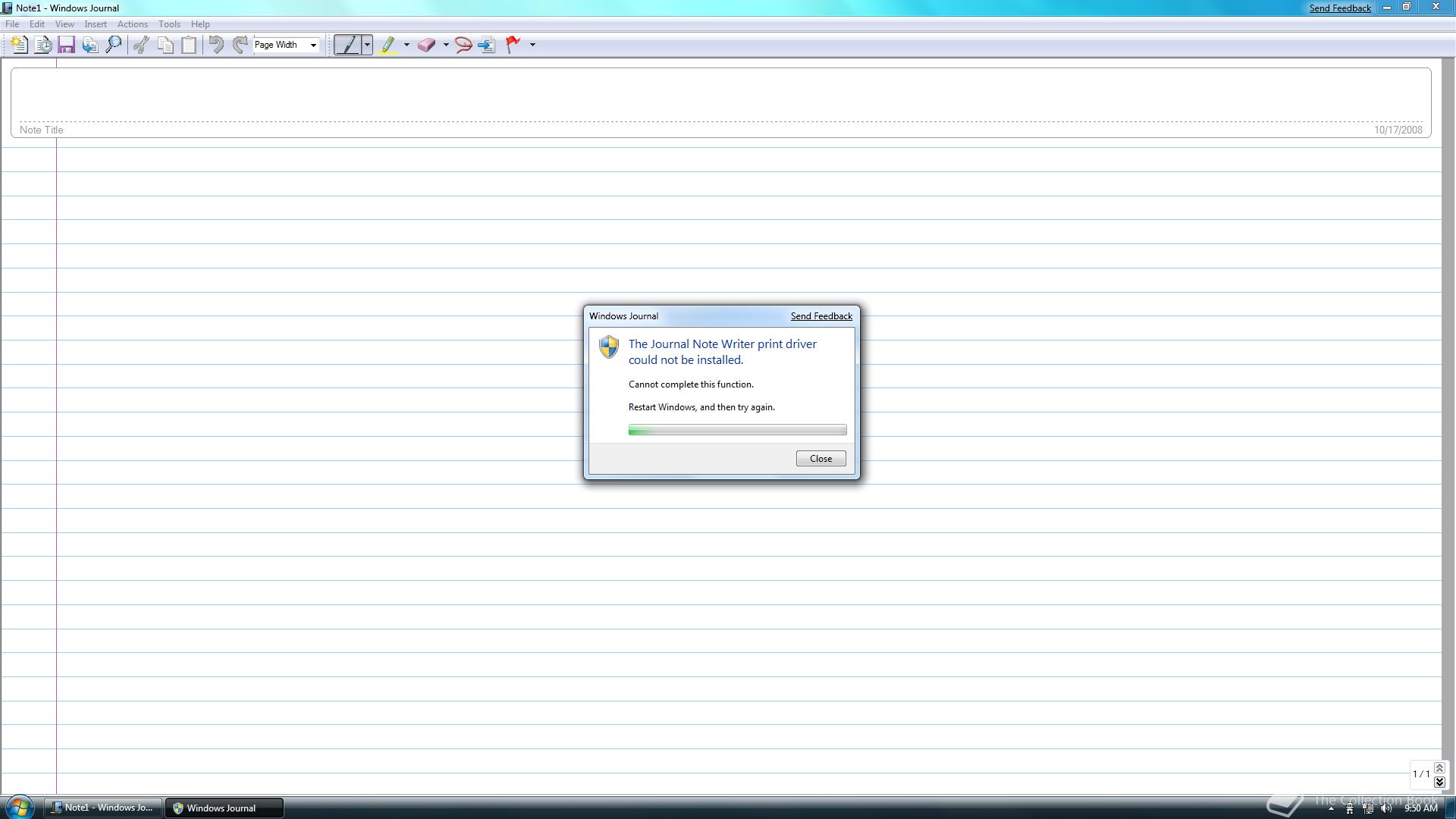Close the print driver error dialog
Screen dimensions: 1456x819
click(821, 459)
